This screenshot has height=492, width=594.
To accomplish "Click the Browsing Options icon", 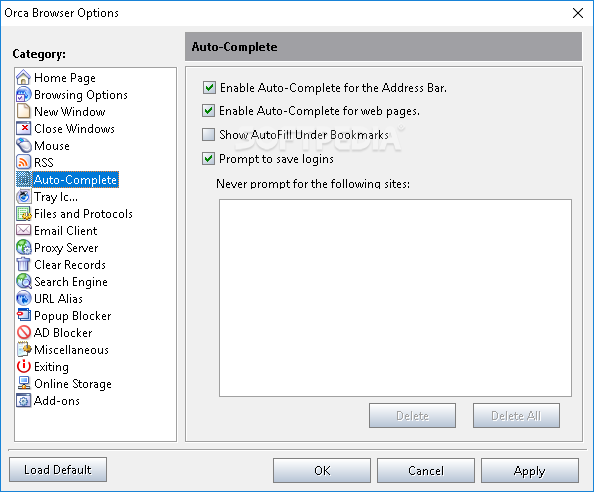I will (x=23, y=94).
